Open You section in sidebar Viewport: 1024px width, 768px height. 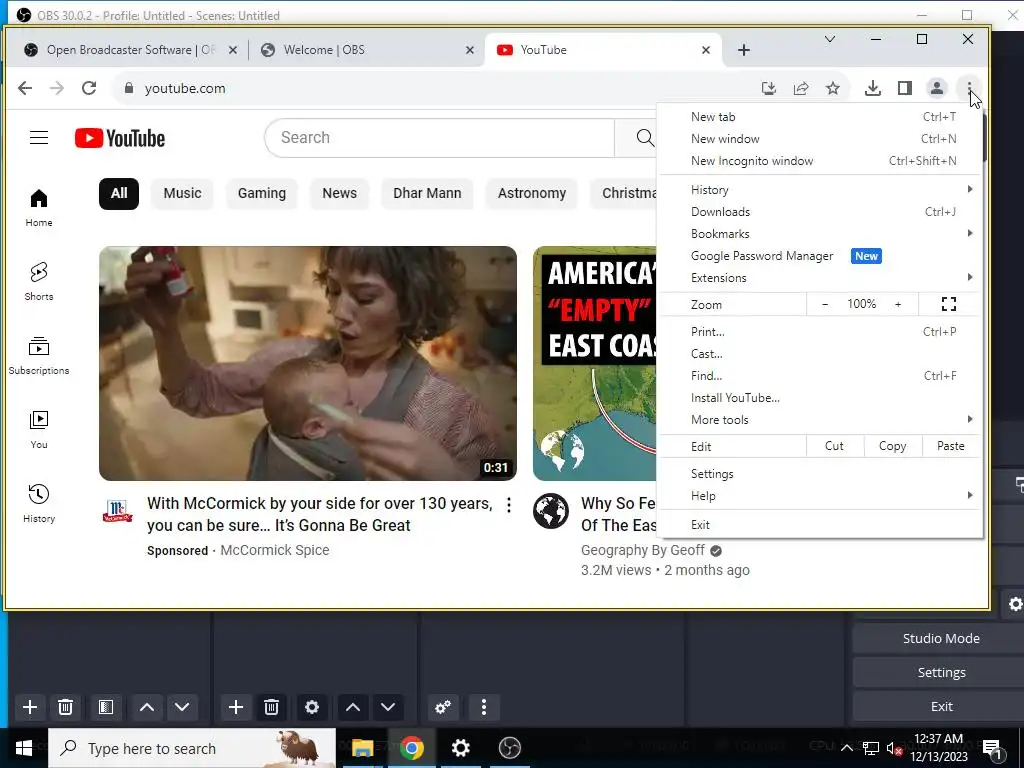point(39,430)
